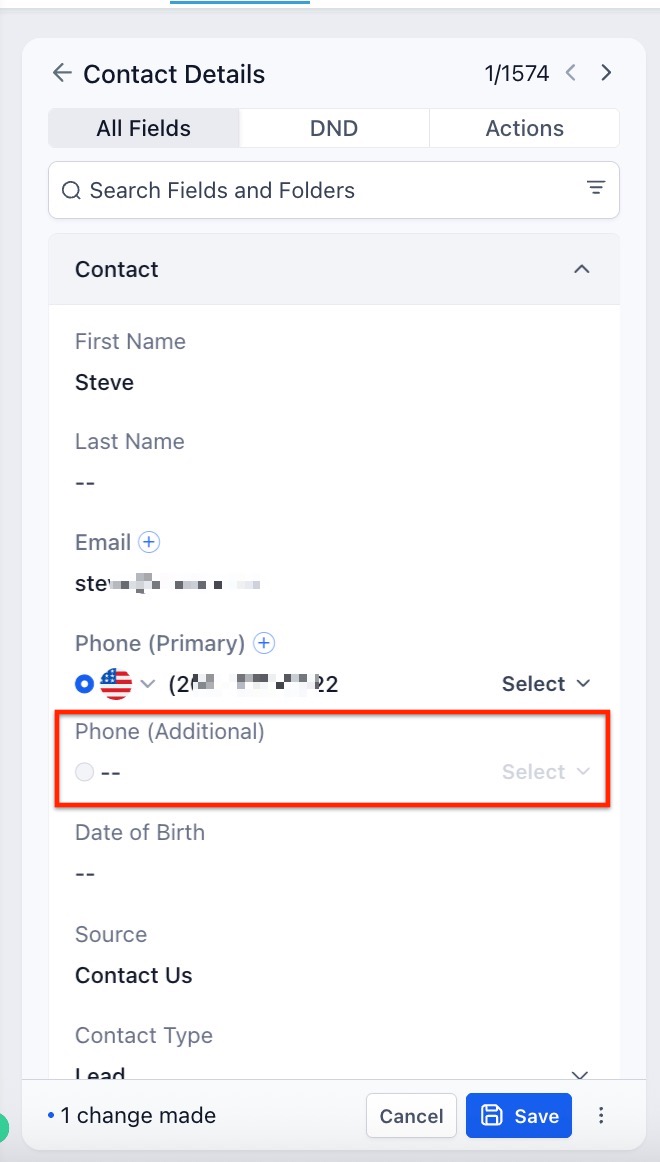Open the All Fields tab
The image size is (660, 1162).
[144, 128]
